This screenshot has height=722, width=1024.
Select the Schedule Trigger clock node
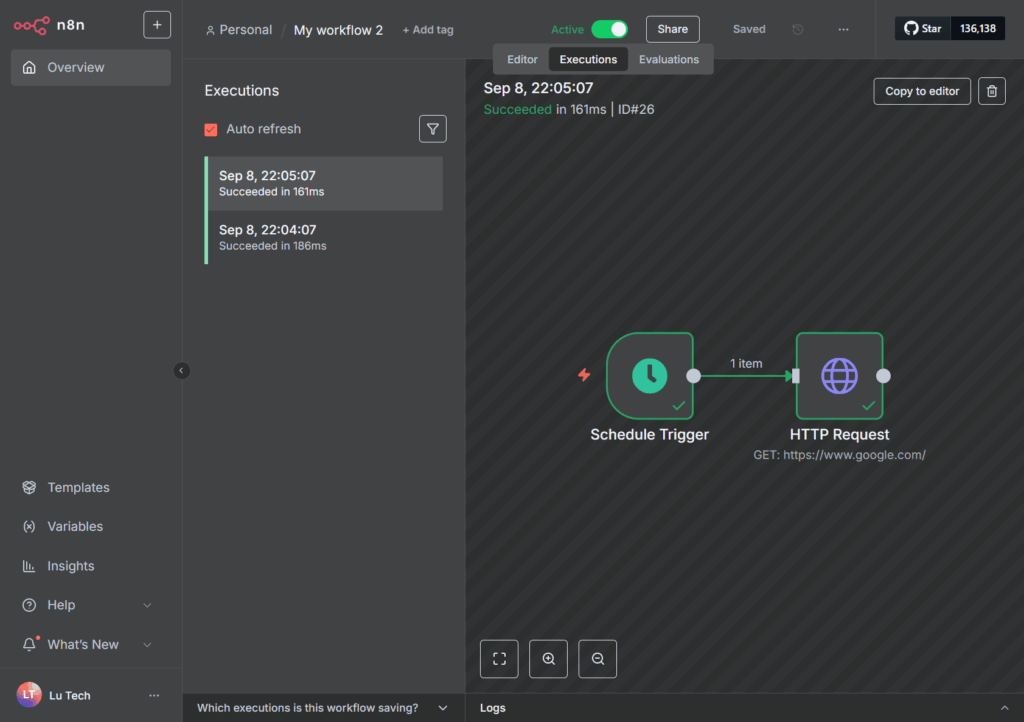[650, 376]
